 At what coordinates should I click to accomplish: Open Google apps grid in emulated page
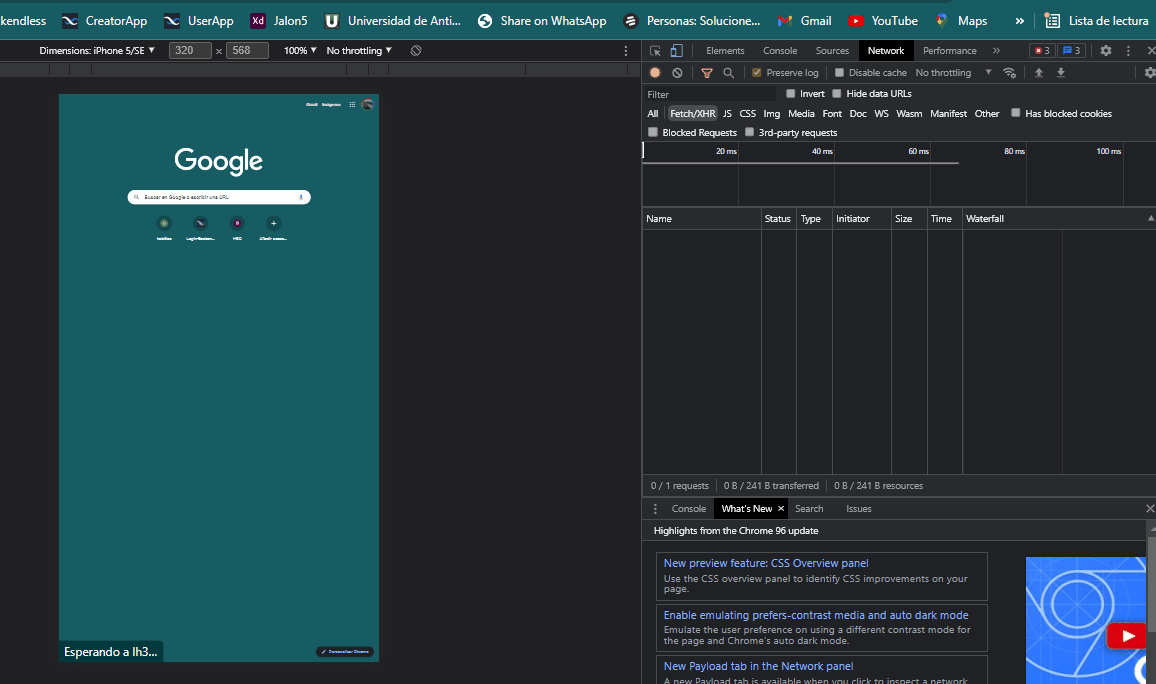(352, 105)
